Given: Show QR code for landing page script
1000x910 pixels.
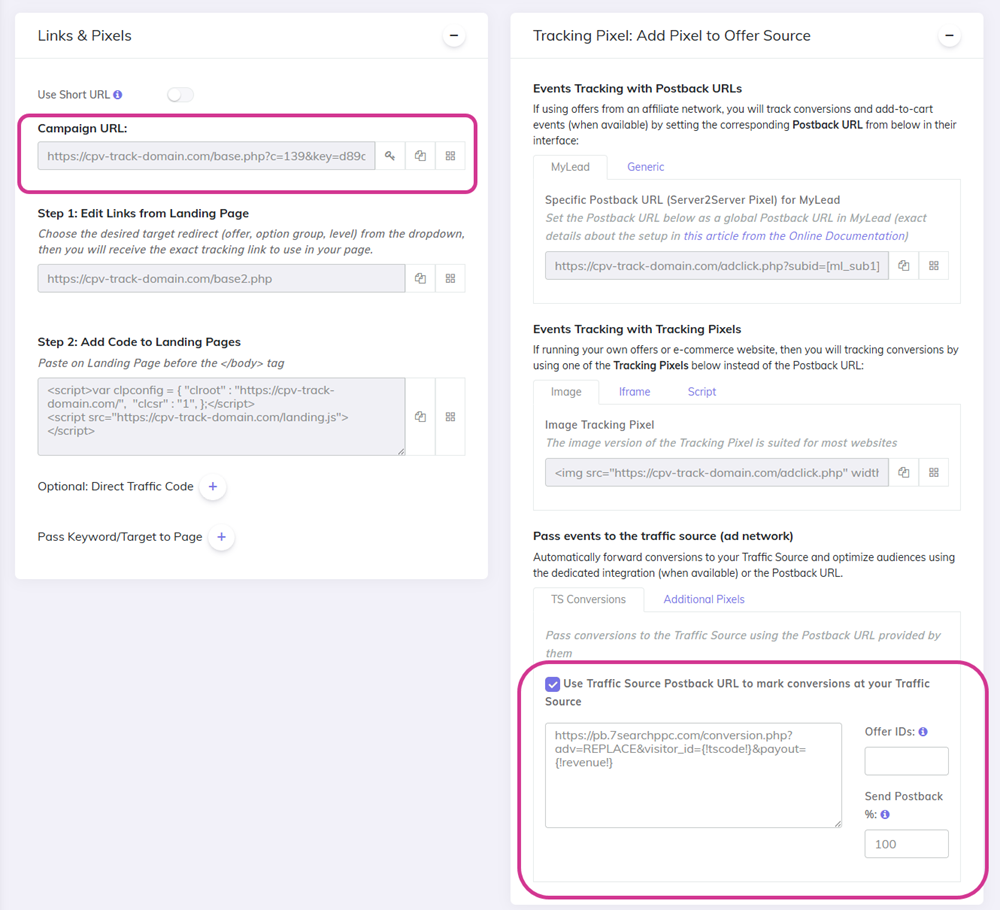Looking at the screenshot, I should click(x=450, y=416).
